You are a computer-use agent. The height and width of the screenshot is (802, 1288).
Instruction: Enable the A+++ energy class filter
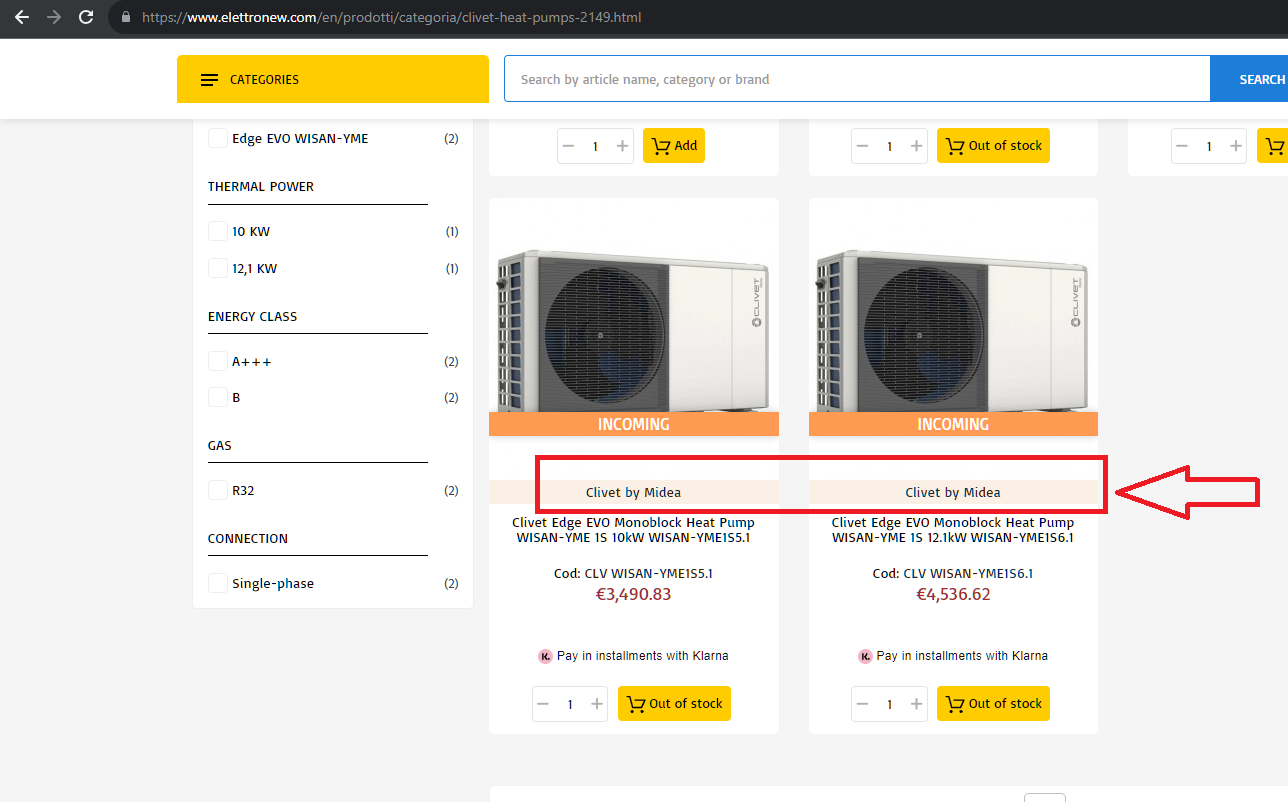[x=218, y=361]
